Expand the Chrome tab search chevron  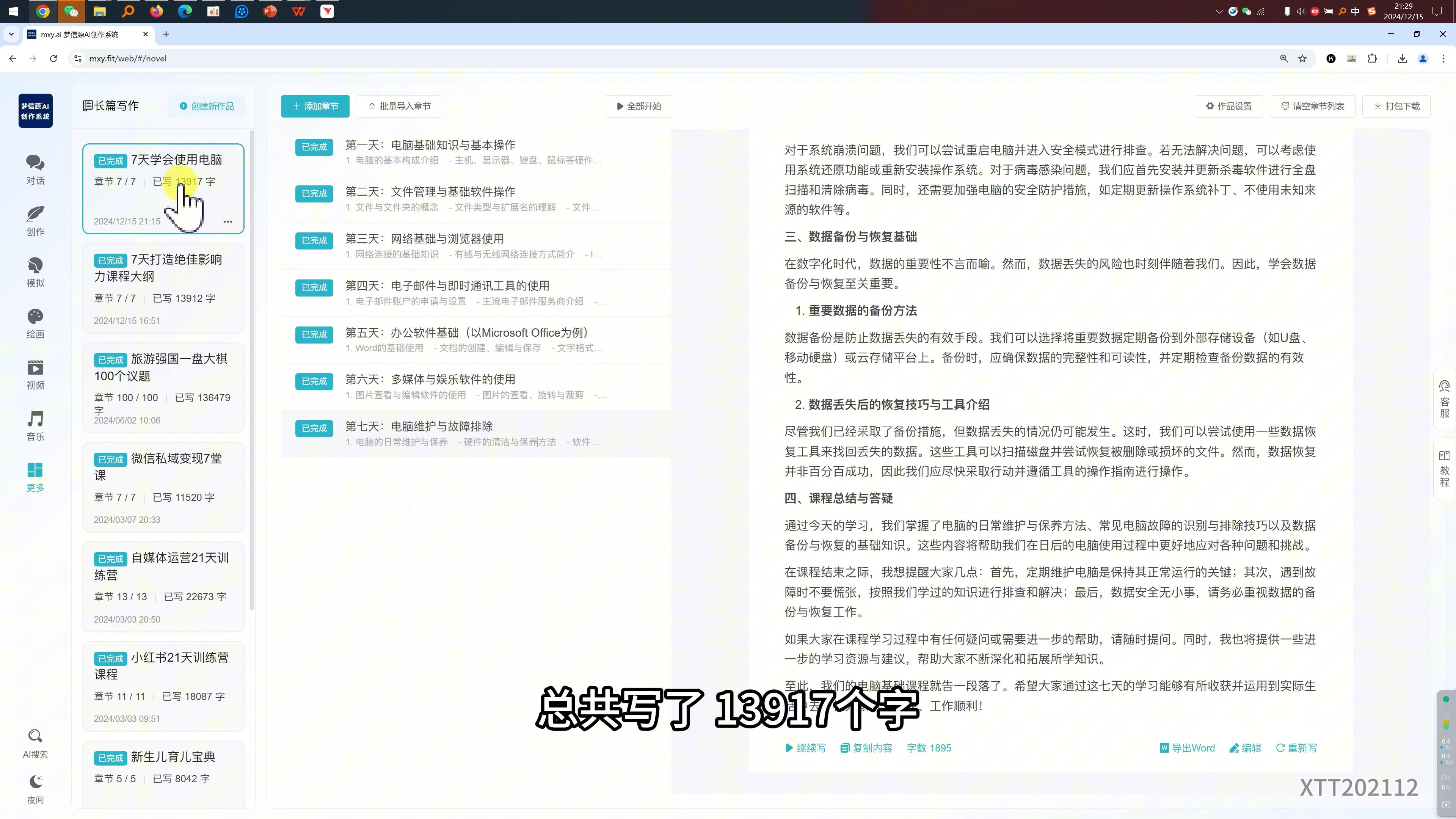(11, 34)
